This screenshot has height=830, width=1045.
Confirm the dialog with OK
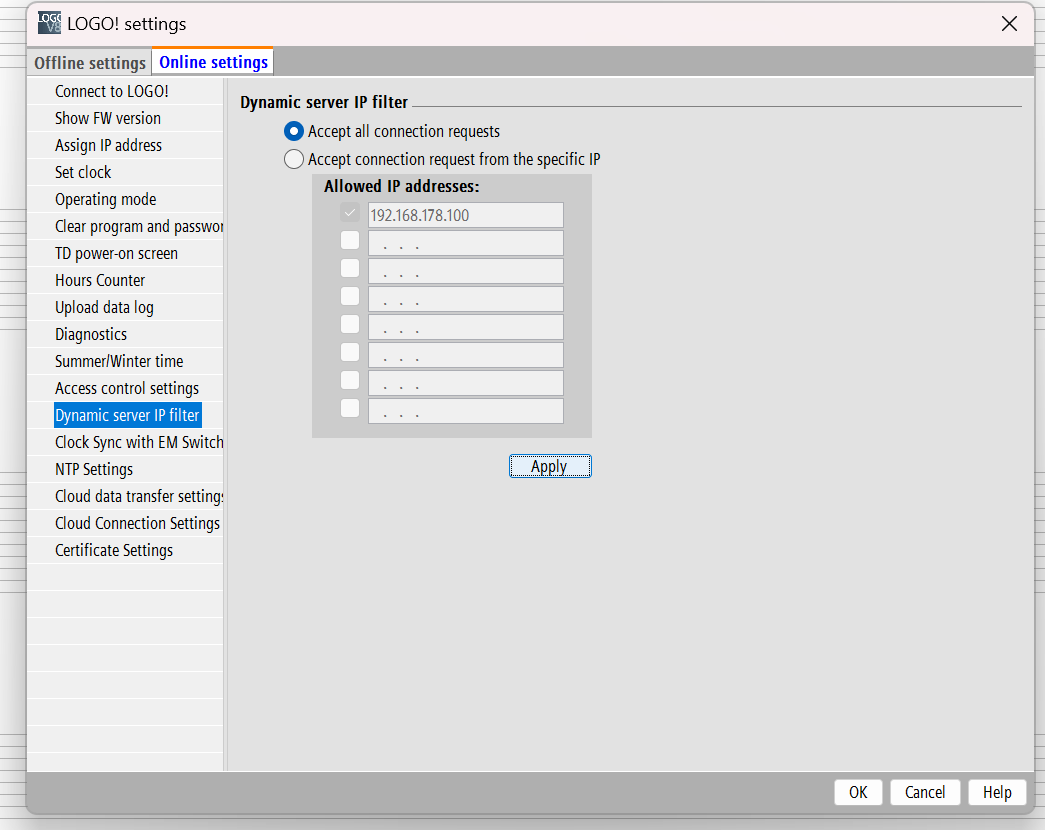click(858, 792)
